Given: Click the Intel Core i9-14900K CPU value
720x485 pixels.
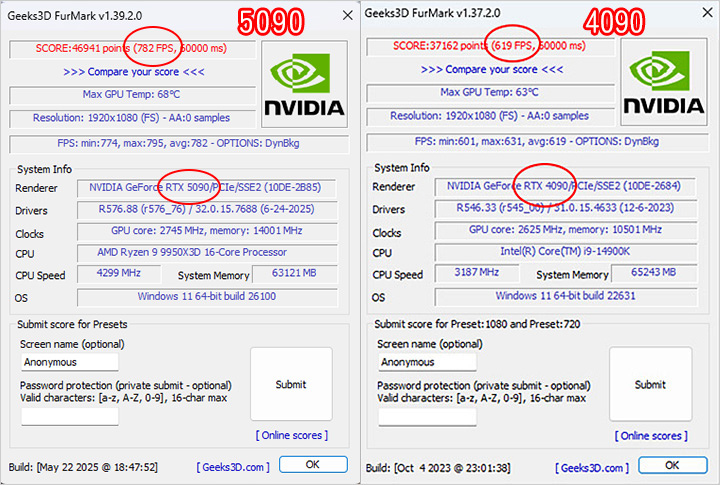Looking at the screenshot, I should 566,252.
